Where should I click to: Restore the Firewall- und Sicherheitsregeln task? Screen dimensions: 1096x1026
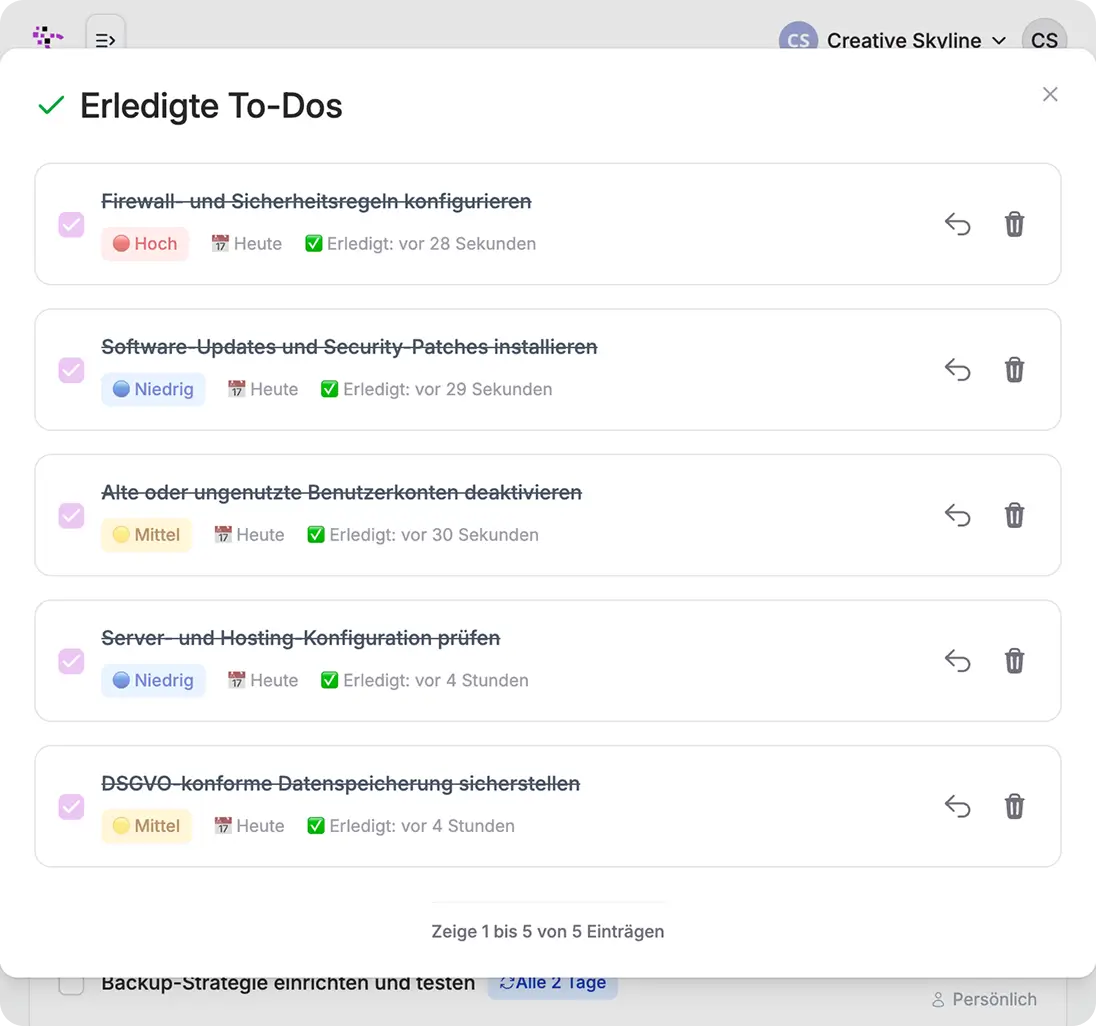(x=957, y=225)
